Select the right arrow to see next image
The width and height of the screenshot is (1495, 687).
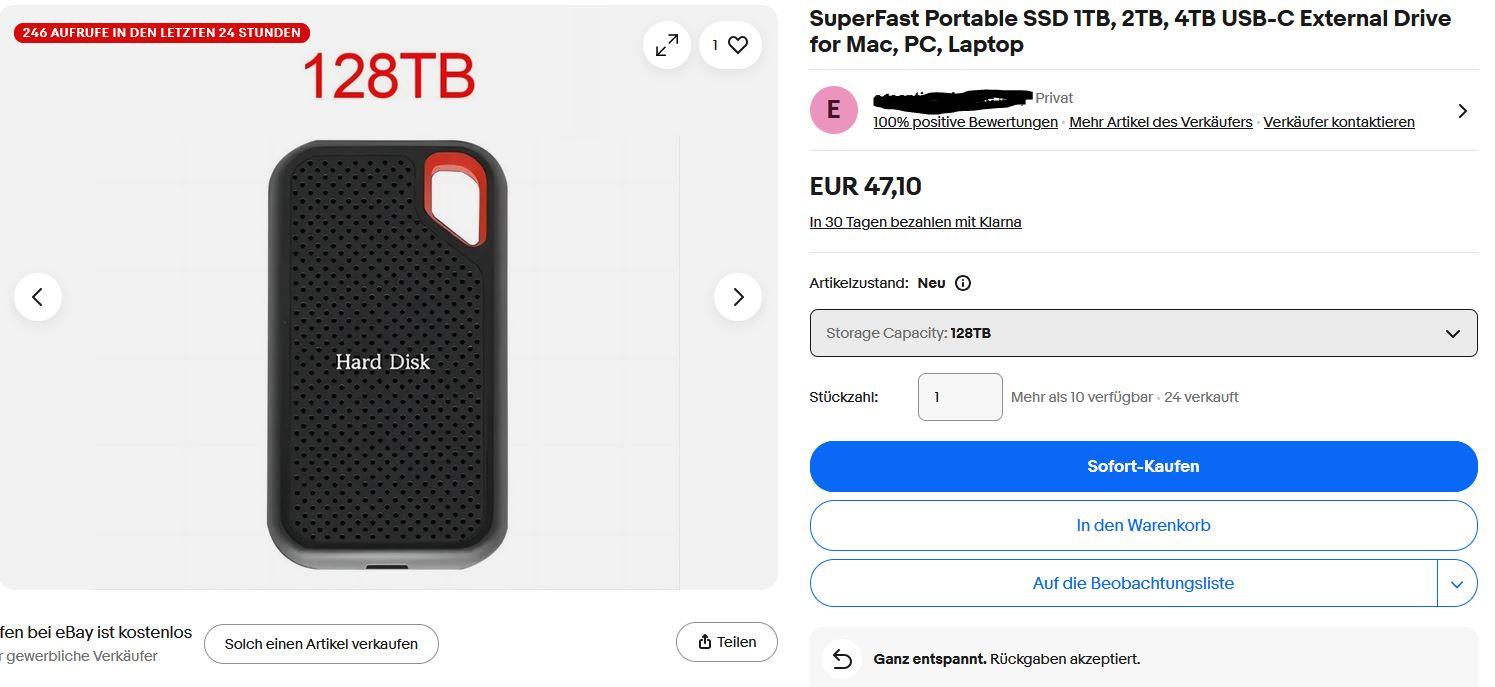(738, 297)
